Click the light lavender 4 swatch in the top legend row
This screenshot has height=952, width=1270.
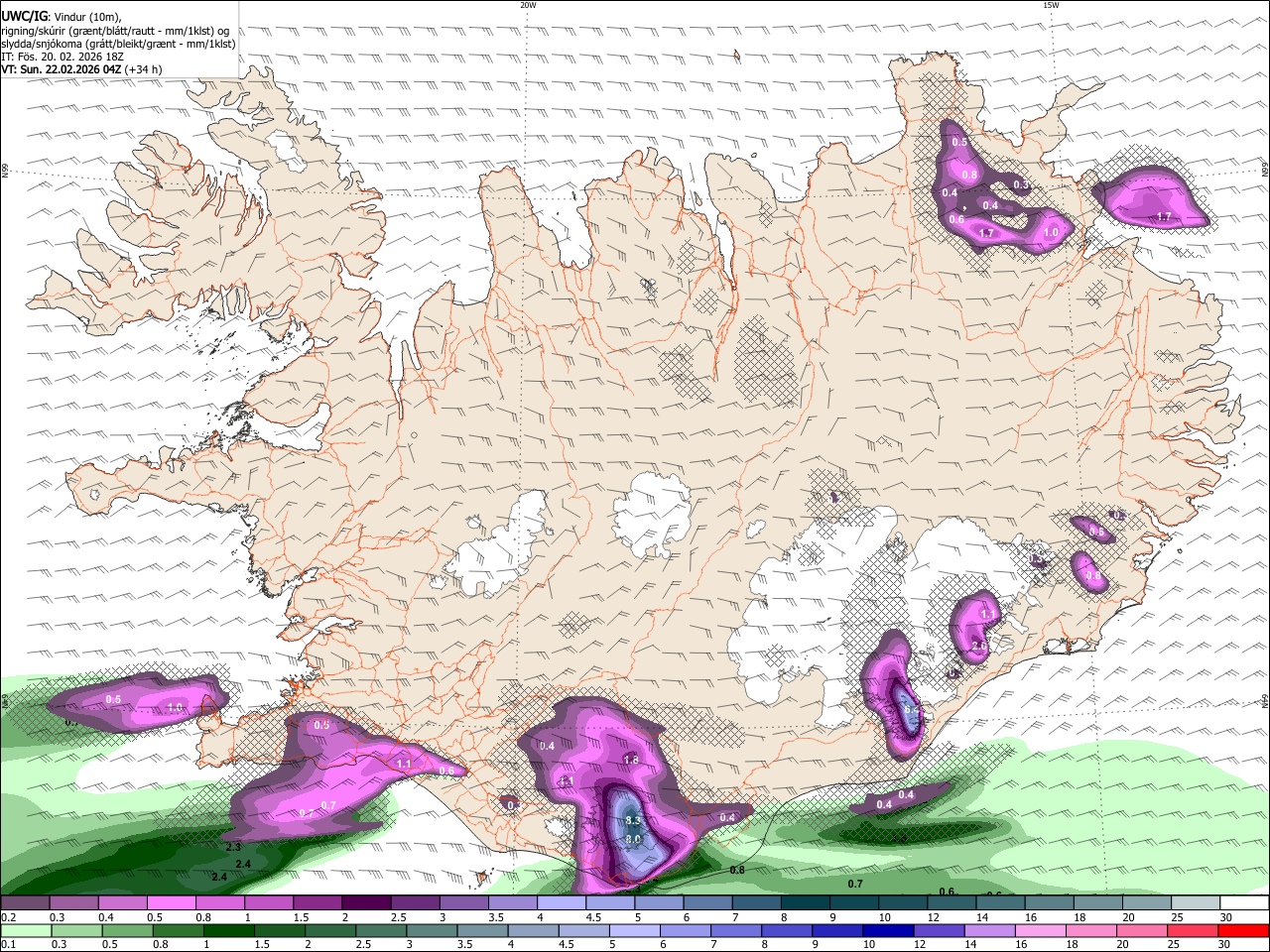click(562, 903)
